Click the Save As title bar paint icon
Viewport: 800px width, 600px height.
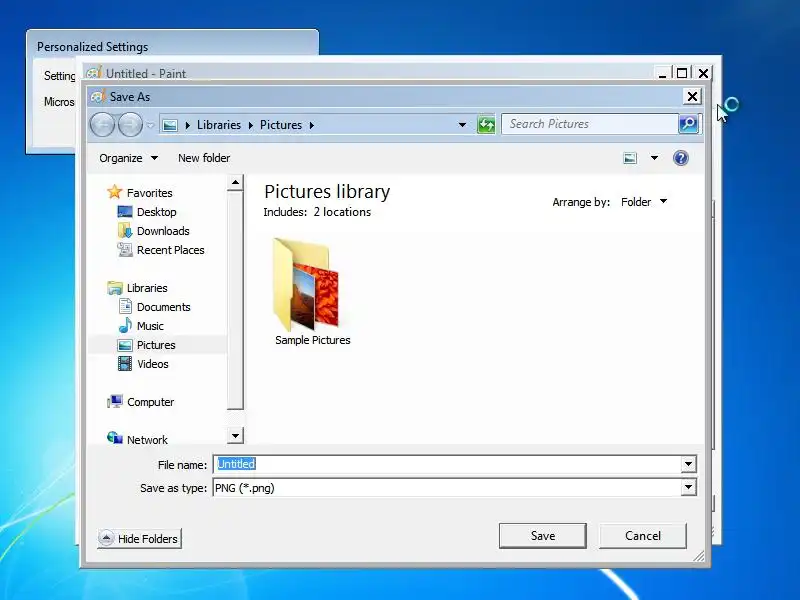(98, 96)
